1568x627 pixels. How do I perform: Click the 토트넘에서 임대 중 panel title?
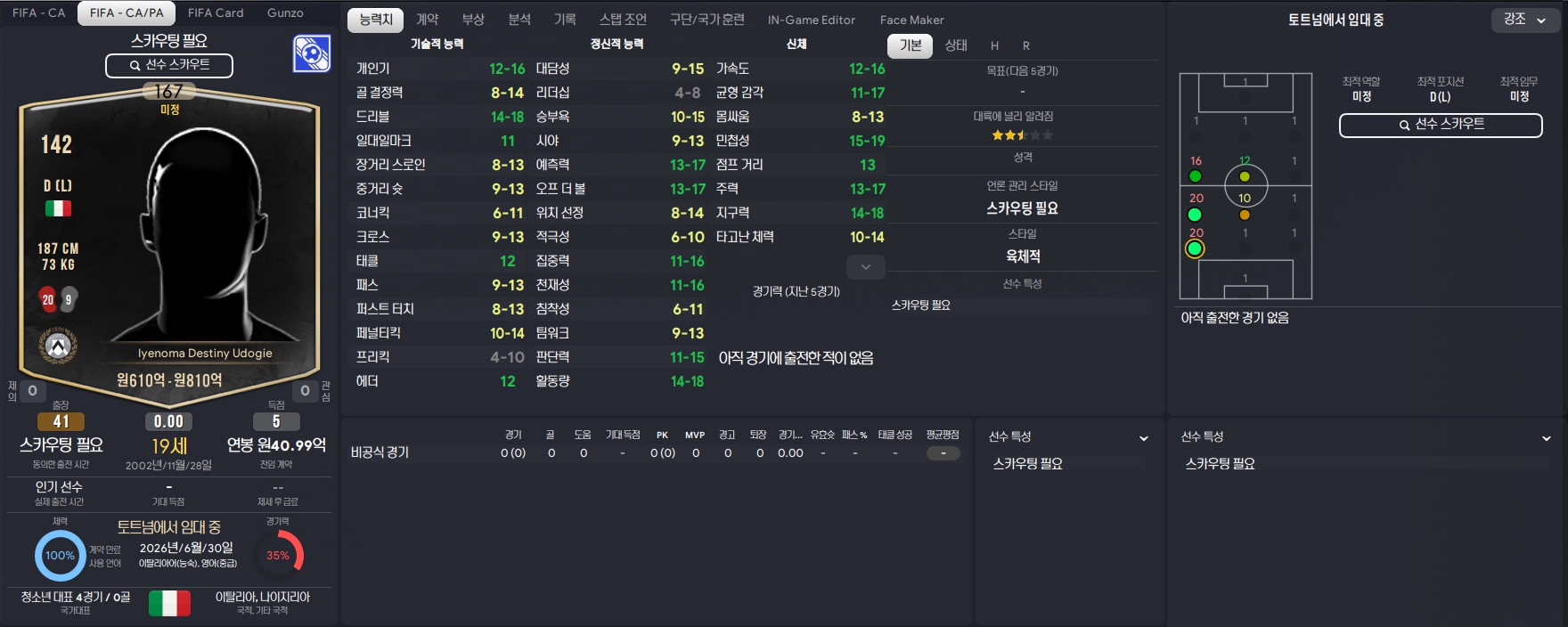[x=1335, y=20]
